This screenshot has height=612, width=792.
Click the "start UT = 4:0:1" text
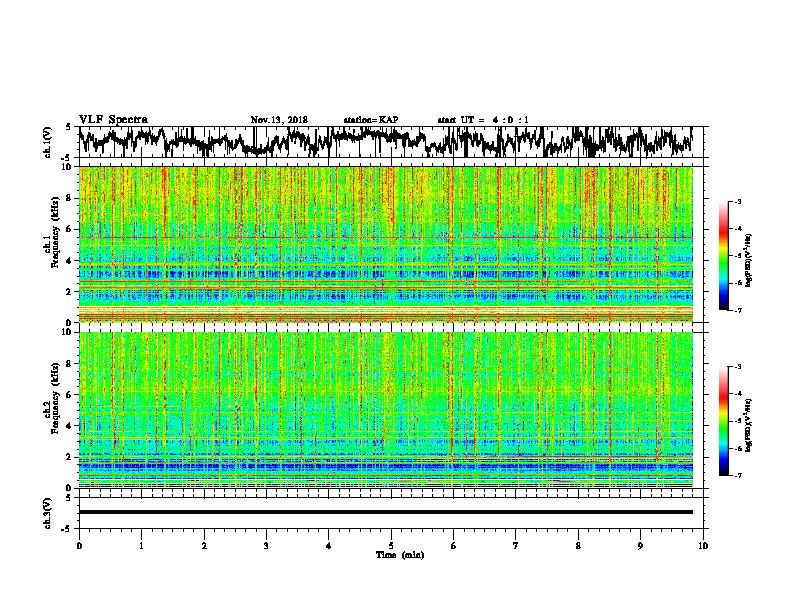click(x=483, y=120)
